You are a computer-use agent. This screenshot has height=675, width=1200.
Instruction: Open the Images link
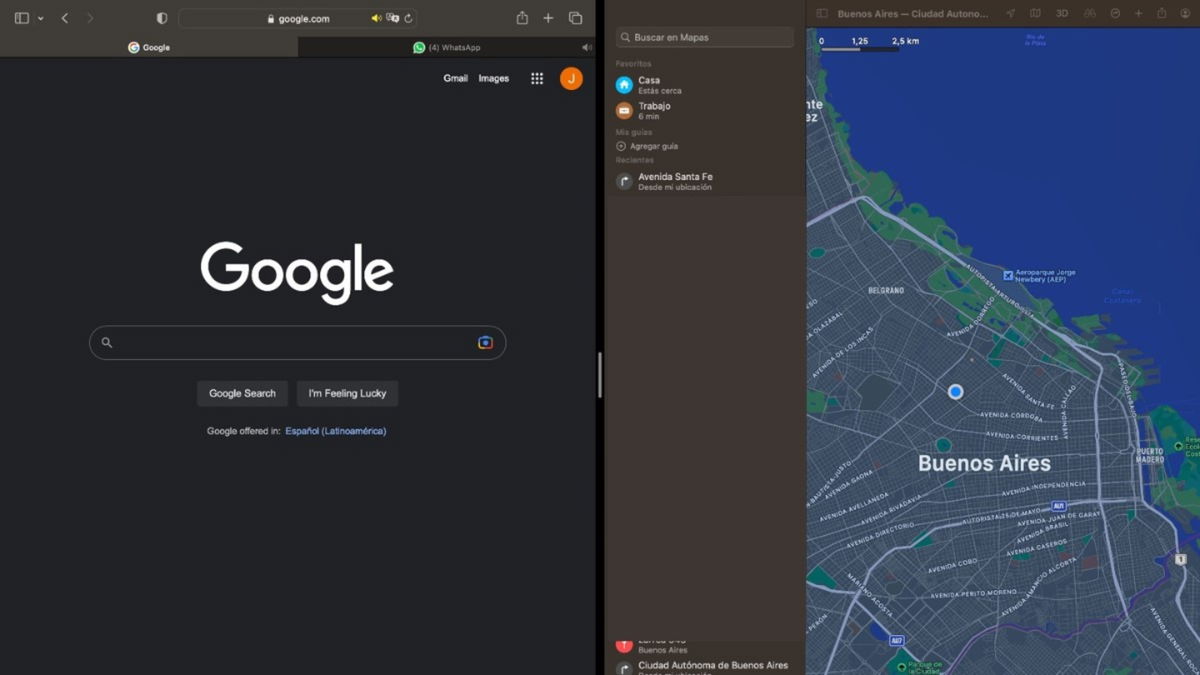(493, 78)
